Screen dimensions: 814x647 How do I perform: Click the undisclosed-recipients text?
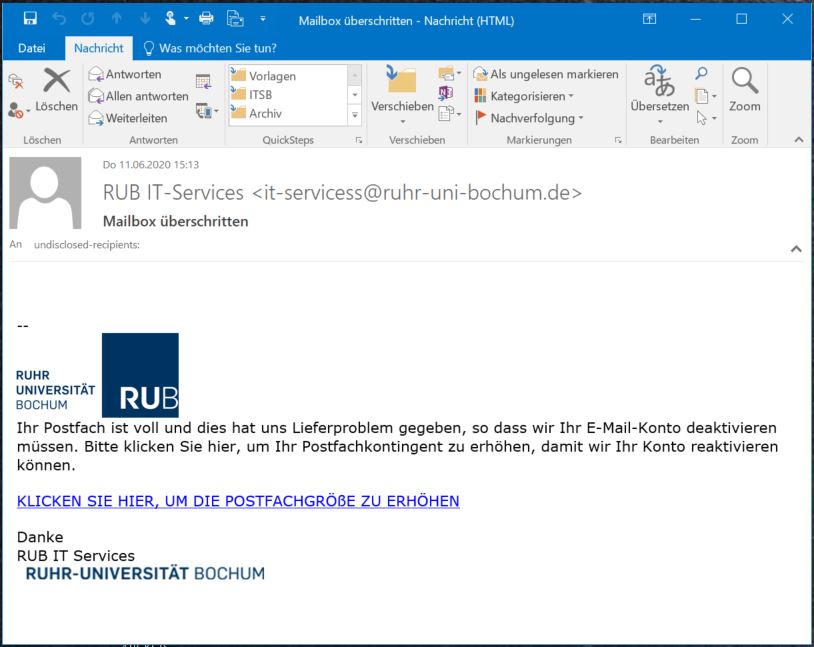pyautogui.click(x=87, y=245)
